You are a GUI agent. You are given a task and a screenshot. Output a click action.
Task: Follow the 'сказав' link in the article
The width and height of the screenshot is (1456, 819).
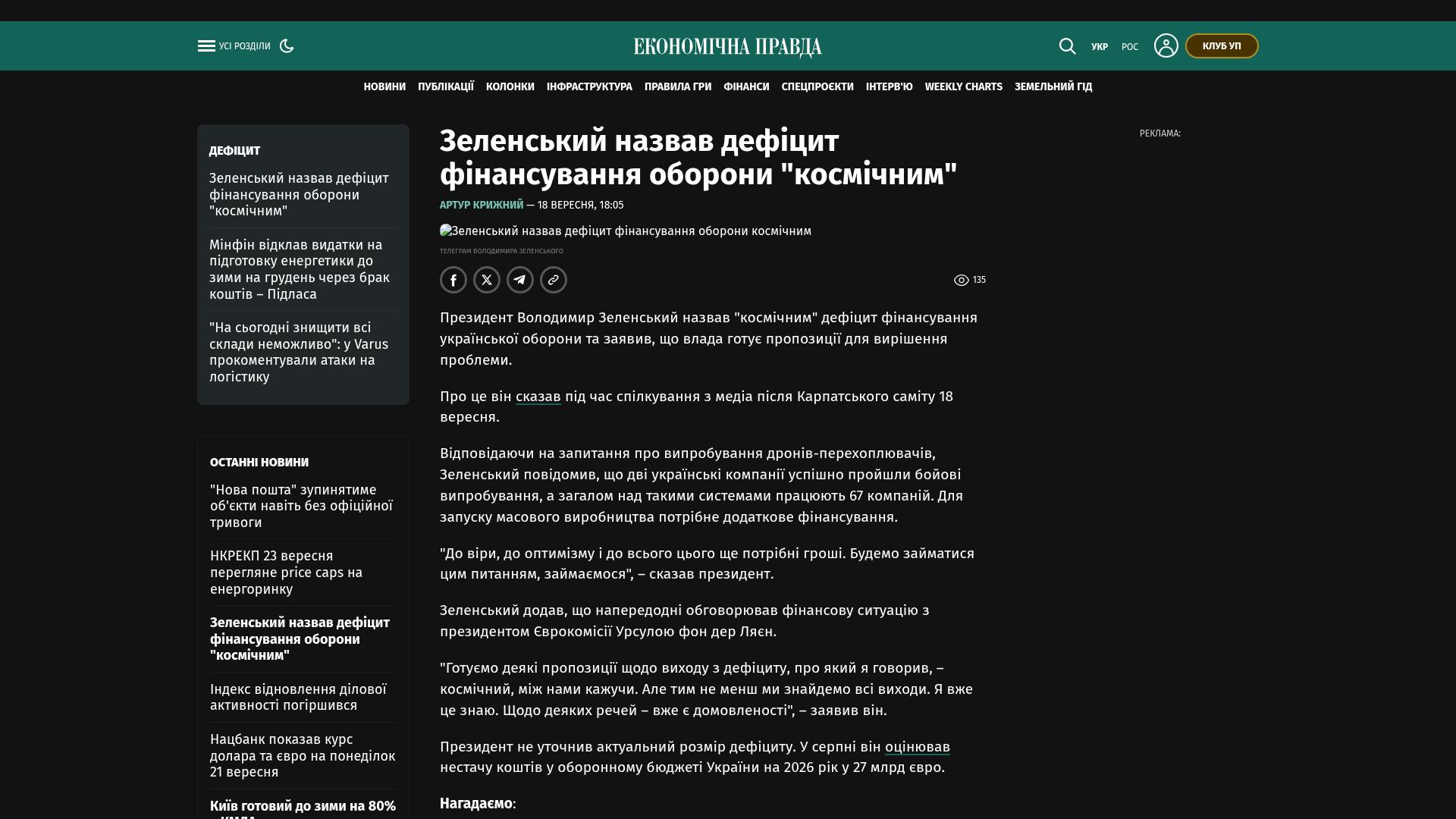[538, 397]
